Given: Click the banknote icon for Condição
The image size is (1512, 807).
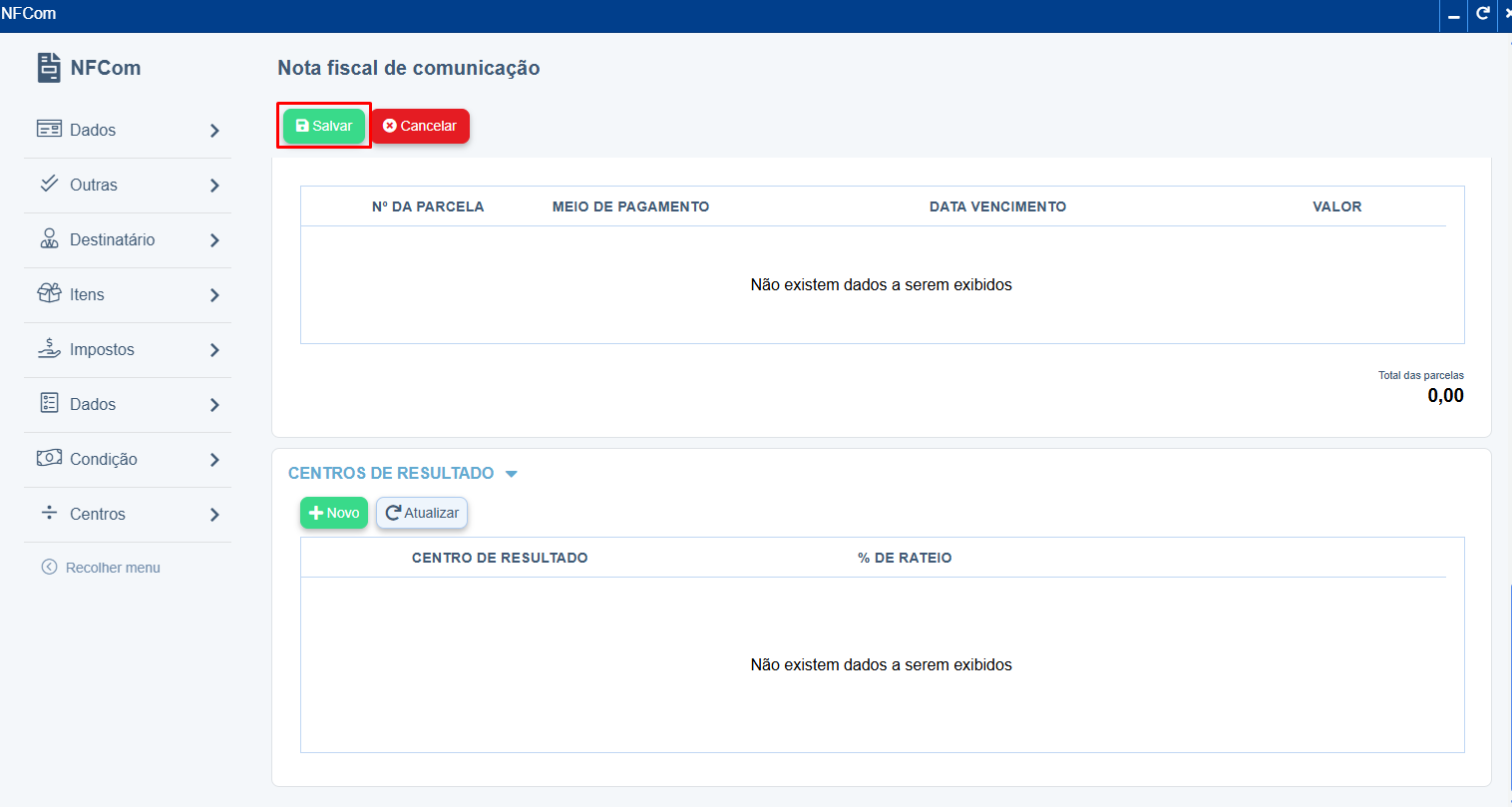Looking at the screenshot, I should [x=49, y=458].
